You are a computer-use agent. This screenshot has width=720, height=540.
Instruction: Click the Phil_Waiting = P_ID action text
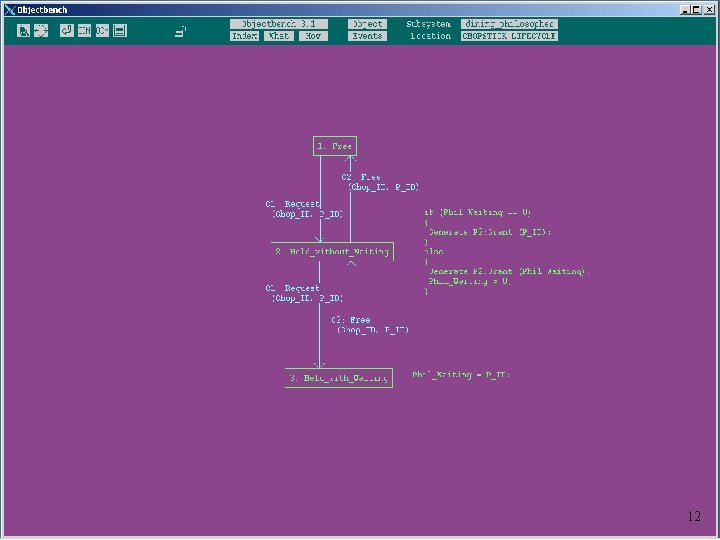click(x=461, y=375)
